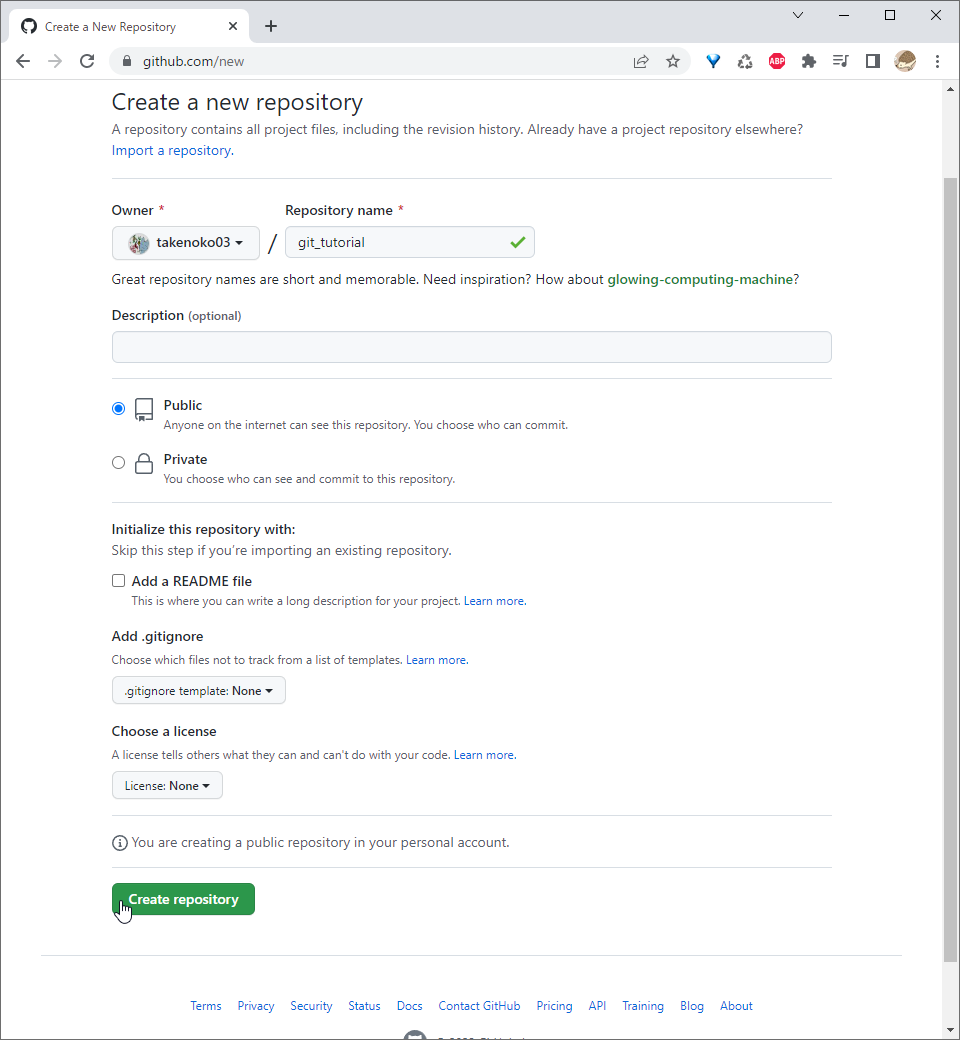Screen dimensions: 960x1040
Task: Open the Adblock Plus extension
Action: pos(777,62)
